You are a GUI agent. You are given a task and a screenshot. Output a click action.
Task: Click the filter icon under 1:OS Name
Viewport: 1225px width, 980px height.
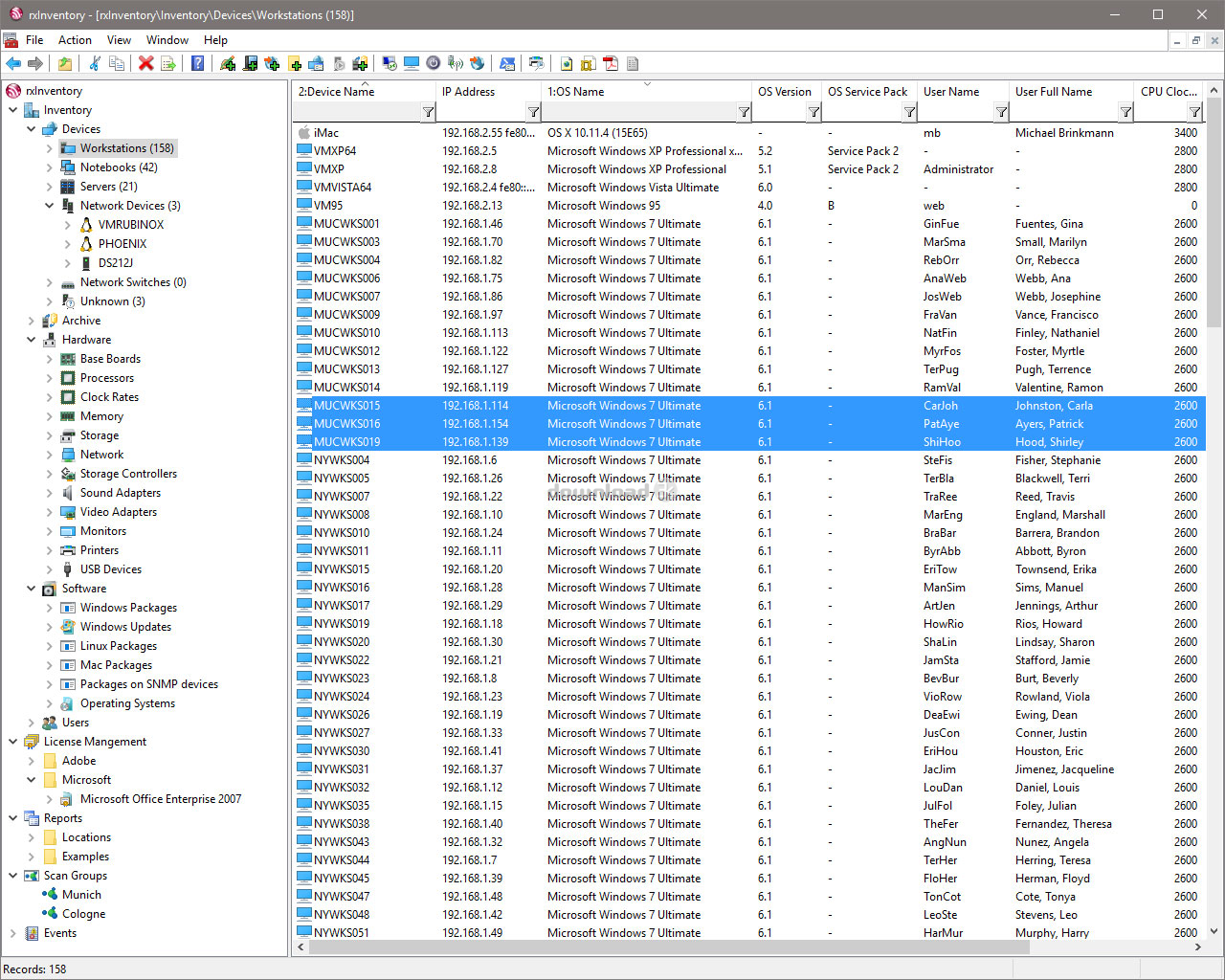[x=744, y=112]
